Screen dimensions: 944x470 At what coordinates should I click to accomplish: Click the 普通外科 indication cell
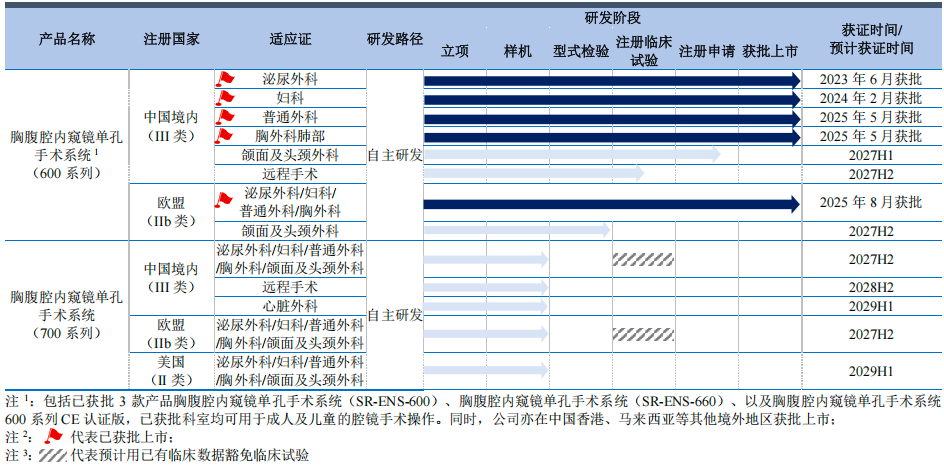(290, 117)
